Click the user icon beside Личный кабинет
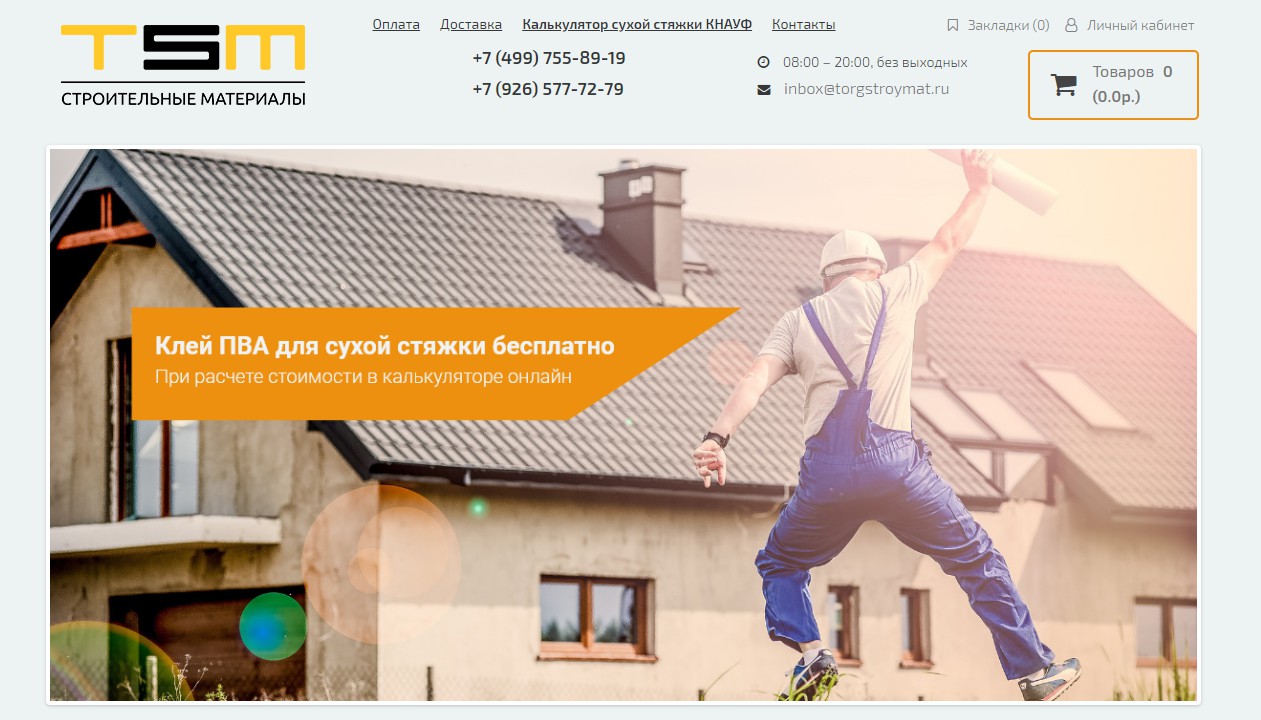The height and width of the screenshot is (720, 1261). point(1071,25)
